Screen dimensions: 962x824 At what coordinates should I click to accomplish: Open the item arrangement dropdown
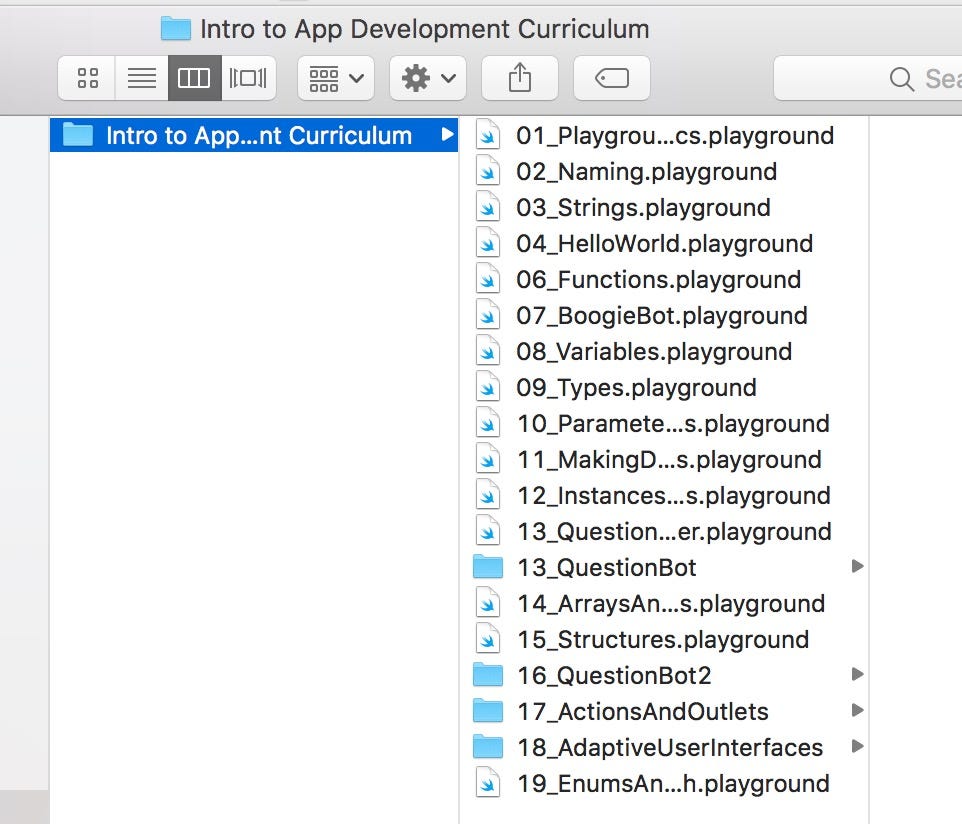(x=335, y=77)
